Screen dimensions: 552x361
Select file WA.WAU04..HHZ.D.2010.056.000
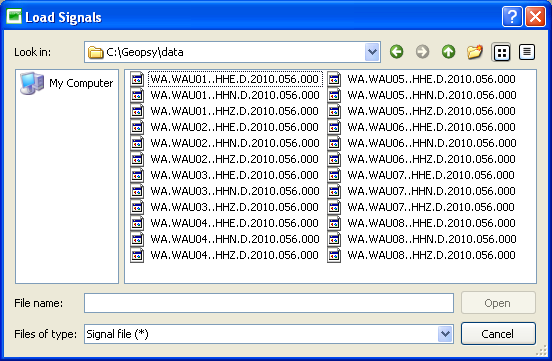tap(235, 255)
